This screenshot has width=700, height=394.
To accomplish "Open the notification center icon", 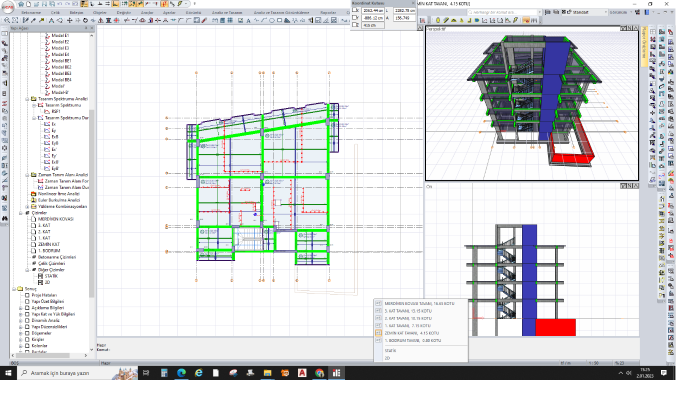I will 664,373.
